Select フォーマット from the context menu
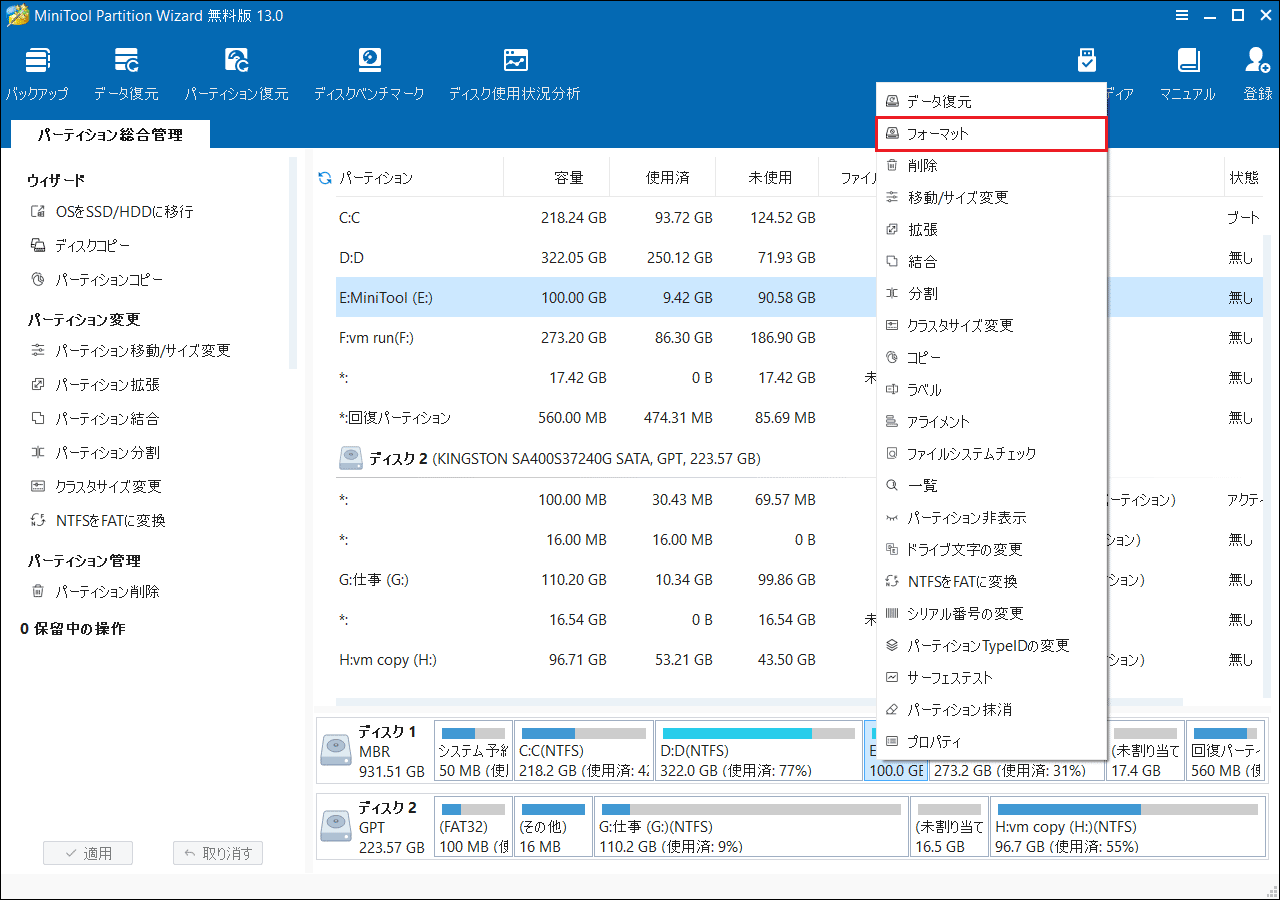This screenshot has height=900, width=1280. [991, 132]
